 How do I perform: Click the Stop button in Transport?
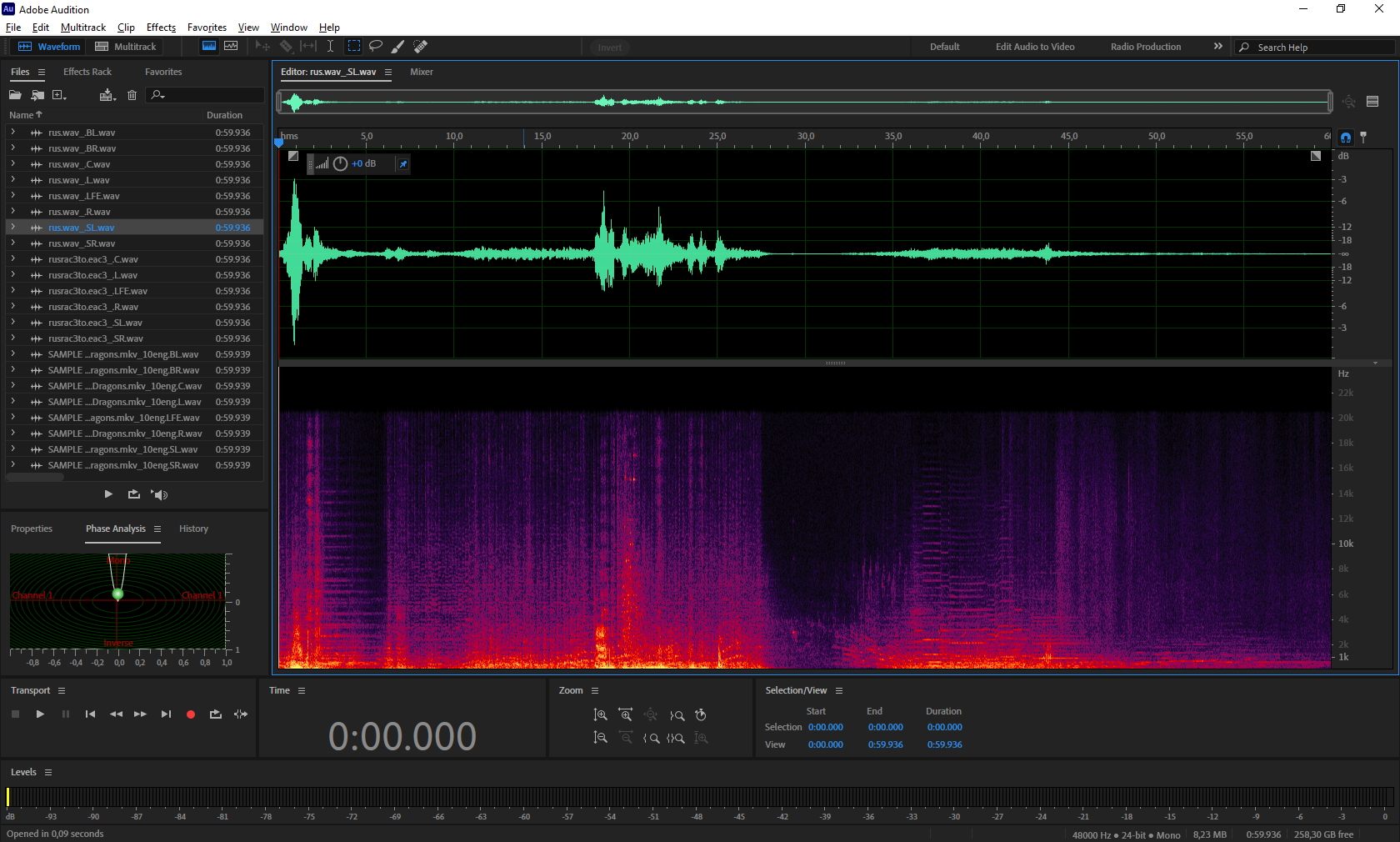point(15,714)
